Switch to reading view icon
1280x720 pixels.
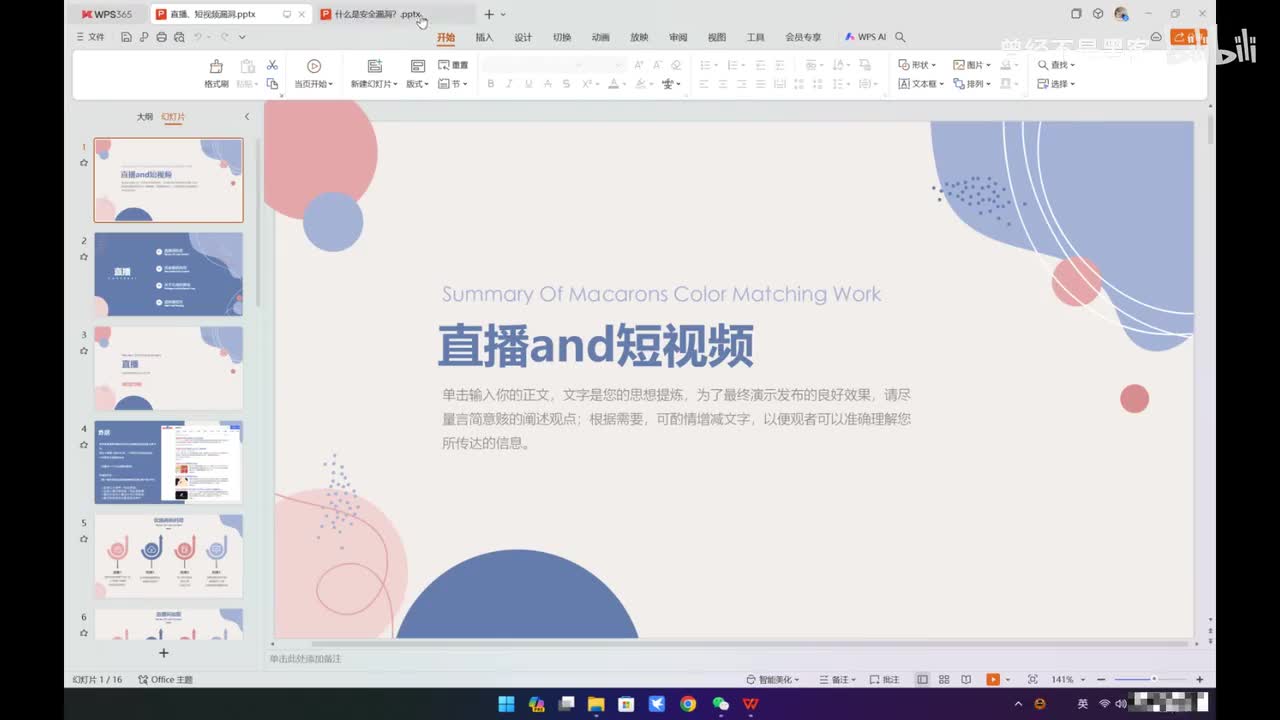click(x=966, y=679)
